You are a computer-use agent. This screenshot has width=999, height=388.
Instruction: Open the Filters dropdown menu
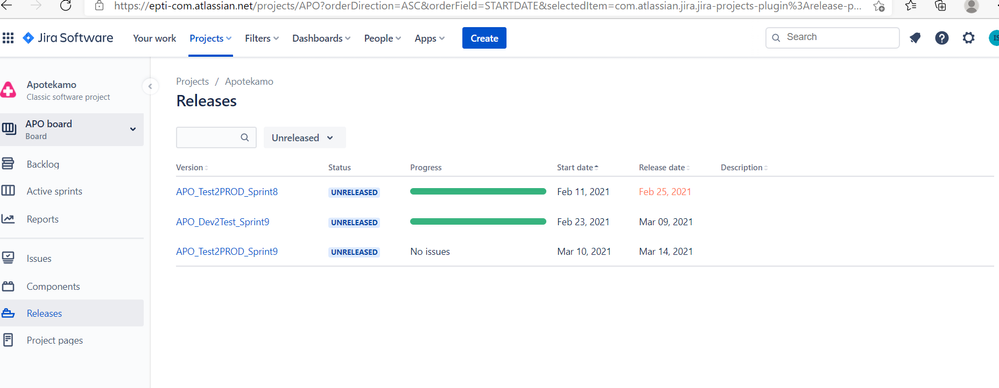click(262, 38)
